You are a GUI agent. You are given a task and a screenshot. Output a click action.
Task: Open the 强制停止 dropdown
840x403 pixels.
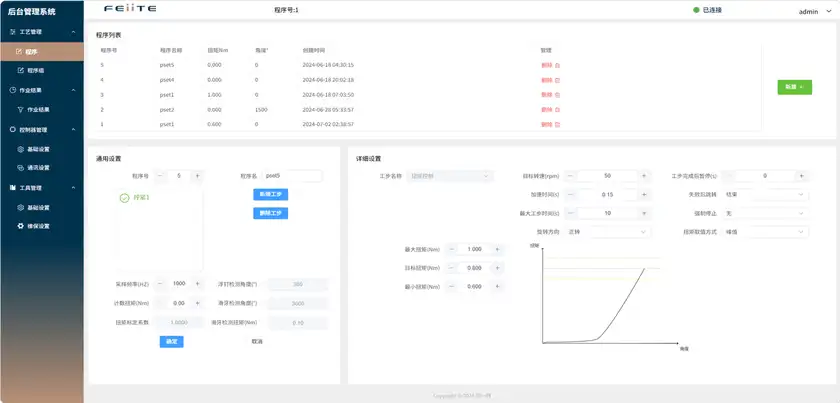pyautogui.click(x=765, y=213)
